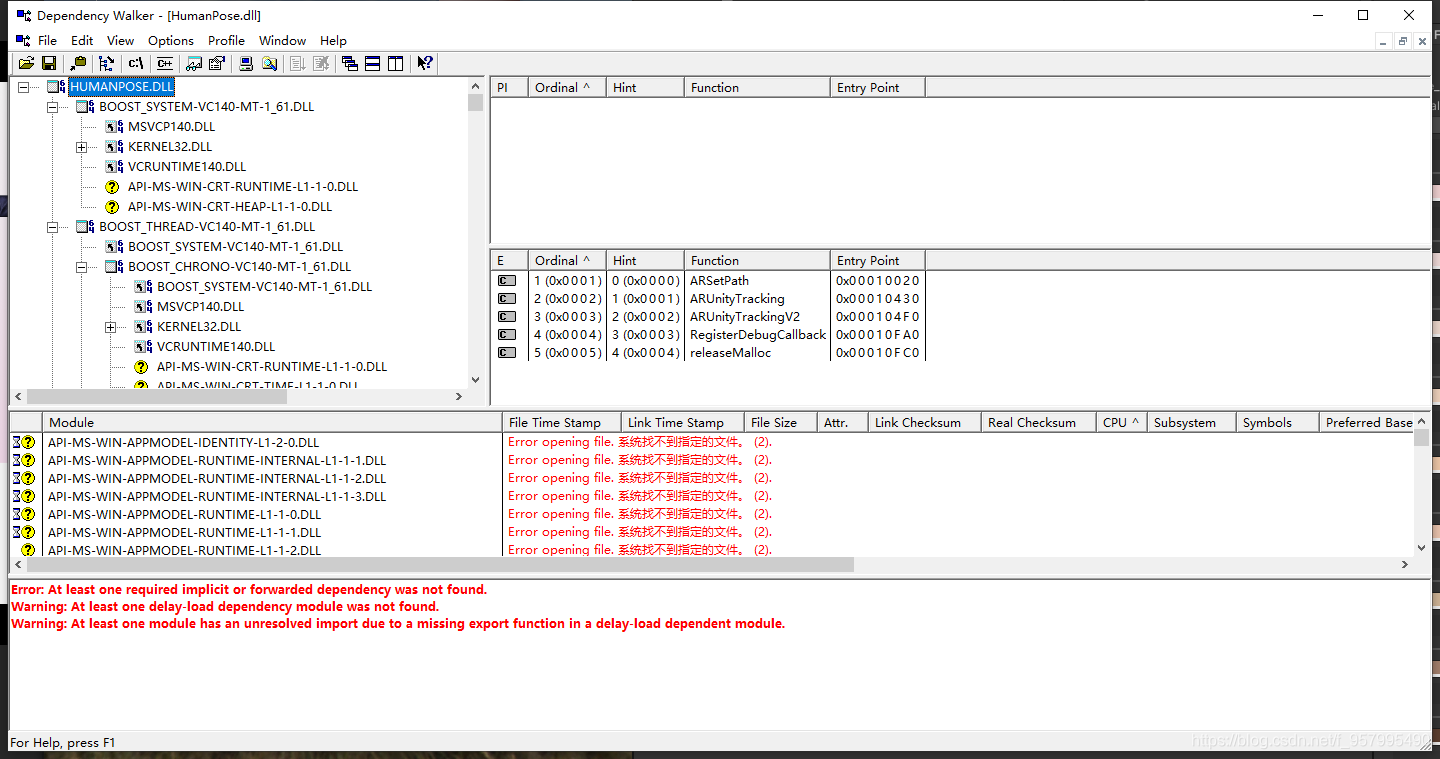Toggle Undecorate C++ Functions icon
This screenshot has width=1440, height=759.
[164, 63]
